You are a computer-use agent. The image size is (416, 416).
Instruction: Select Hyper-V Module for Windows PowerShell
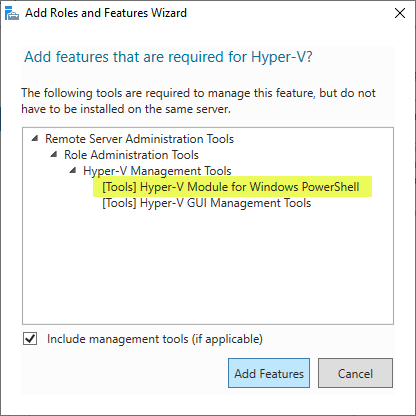coord(231,187)
